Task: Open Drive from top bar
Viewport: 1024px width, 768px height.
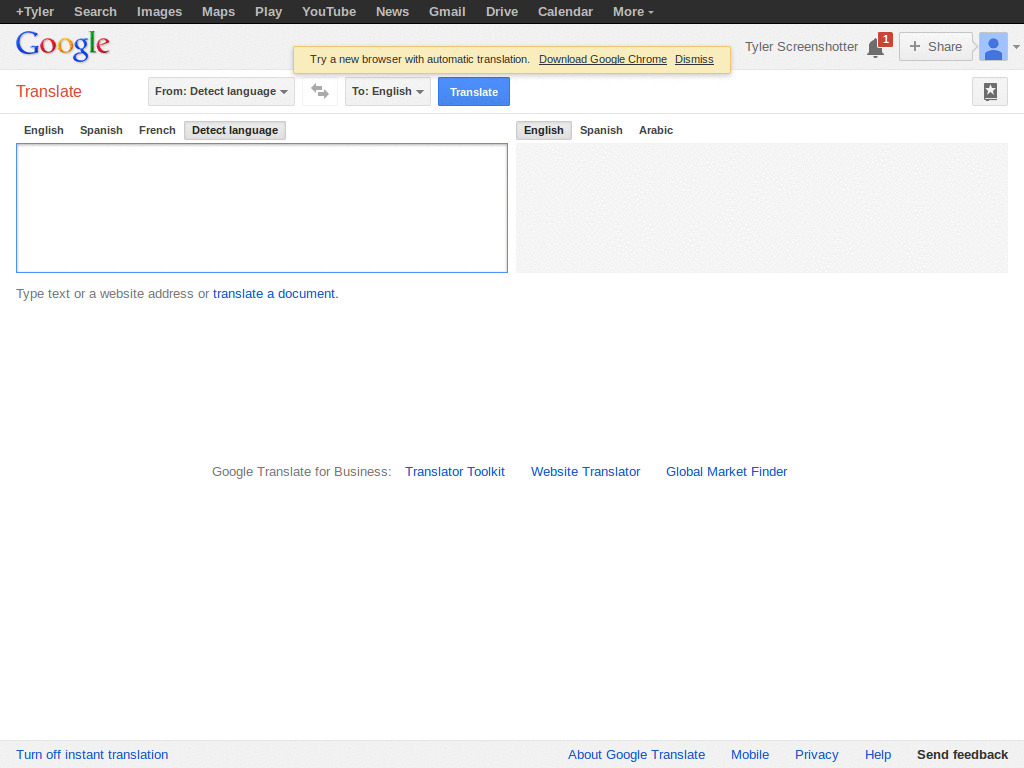Action: coord(502,12)
